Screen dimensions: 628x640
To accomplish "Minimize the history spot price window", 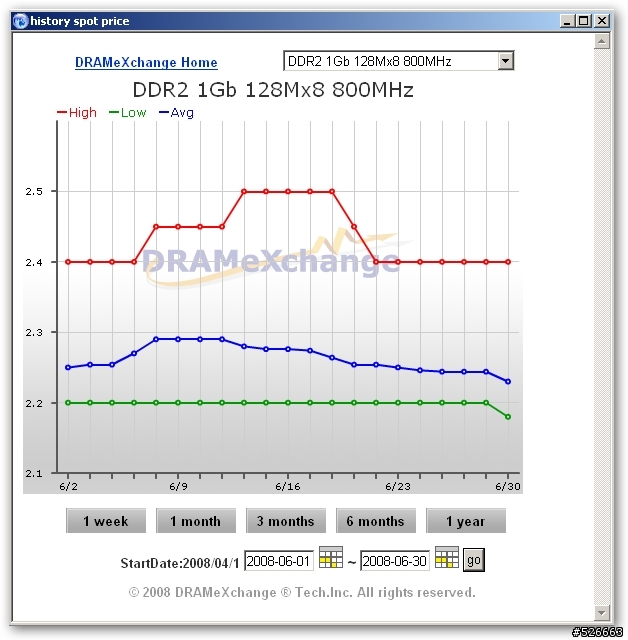I will click(x=566, y=21).
